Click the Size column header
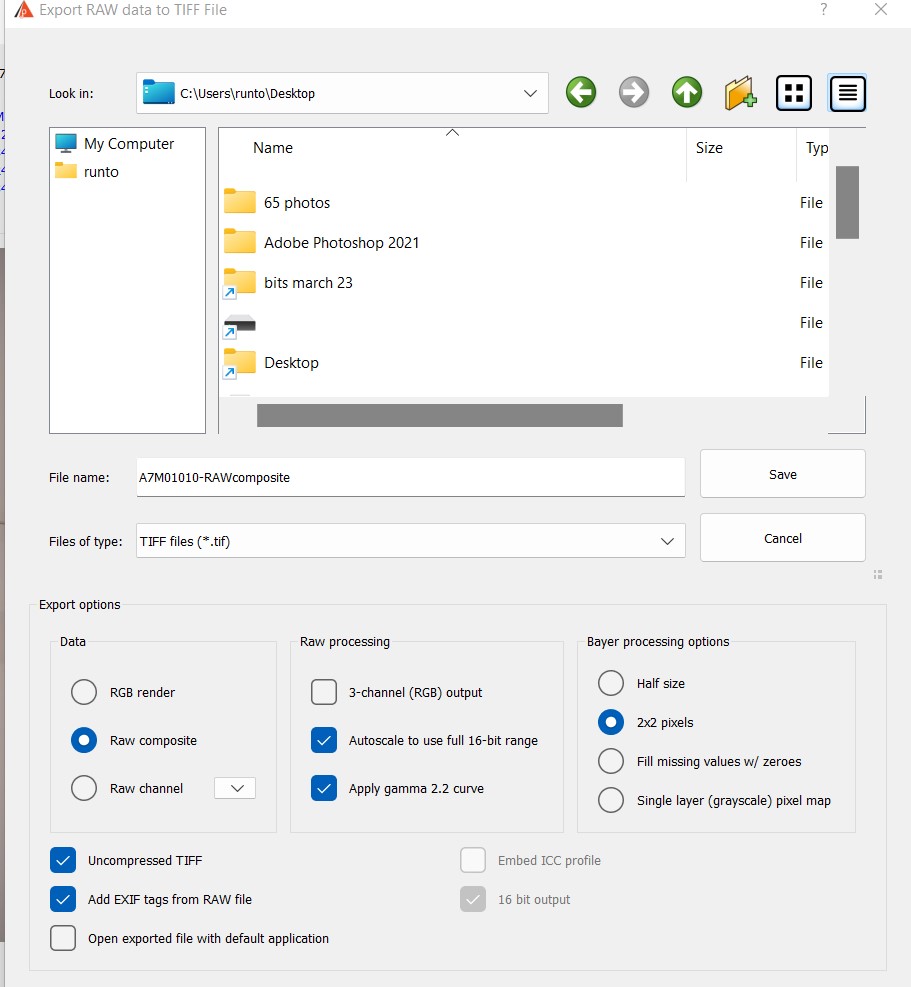Screen dimensions: 911x987 709,148
